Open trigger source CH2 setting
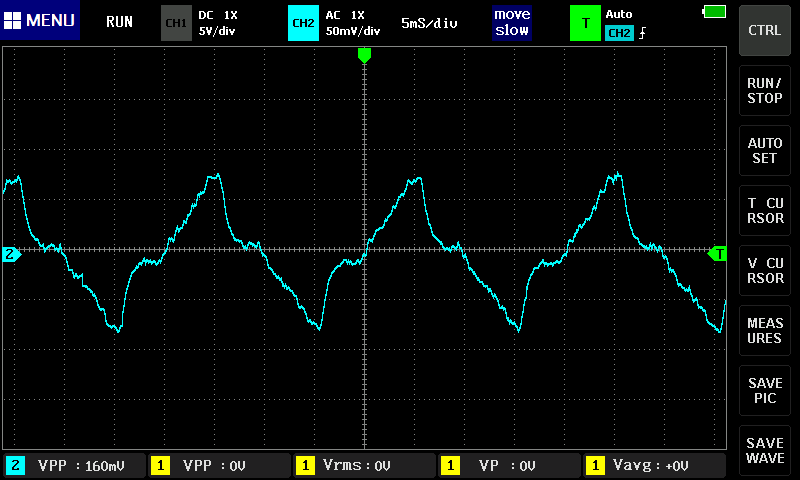The height and width of the screenshot is (480, 800). pyautogui.click(x=620, y=33)
